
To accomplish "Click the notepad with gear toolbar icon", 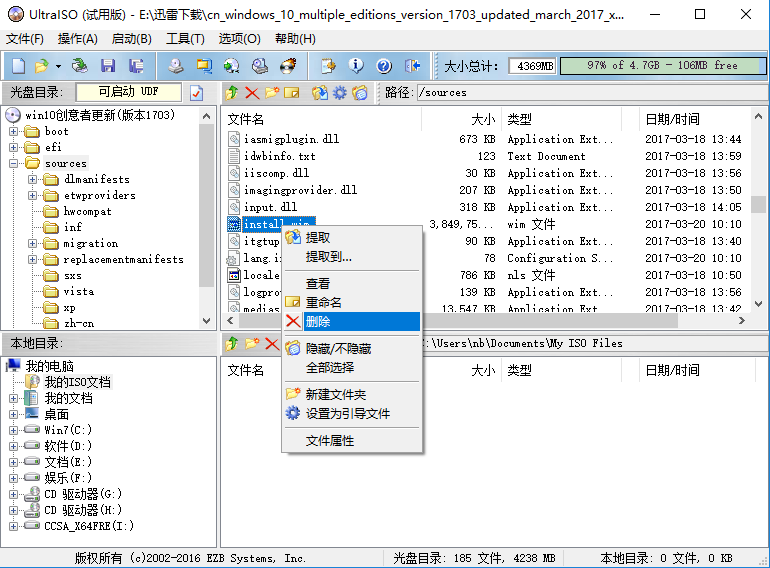I will coord(328,66).
